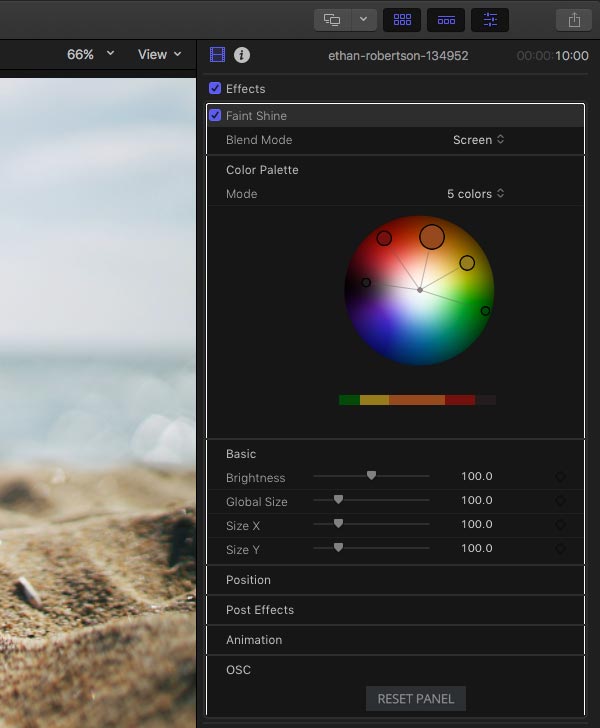Viewport: 600px width, 728px height.
Task: Open the Video inspector filmstrip icon
Action: (x=217, y=55)
